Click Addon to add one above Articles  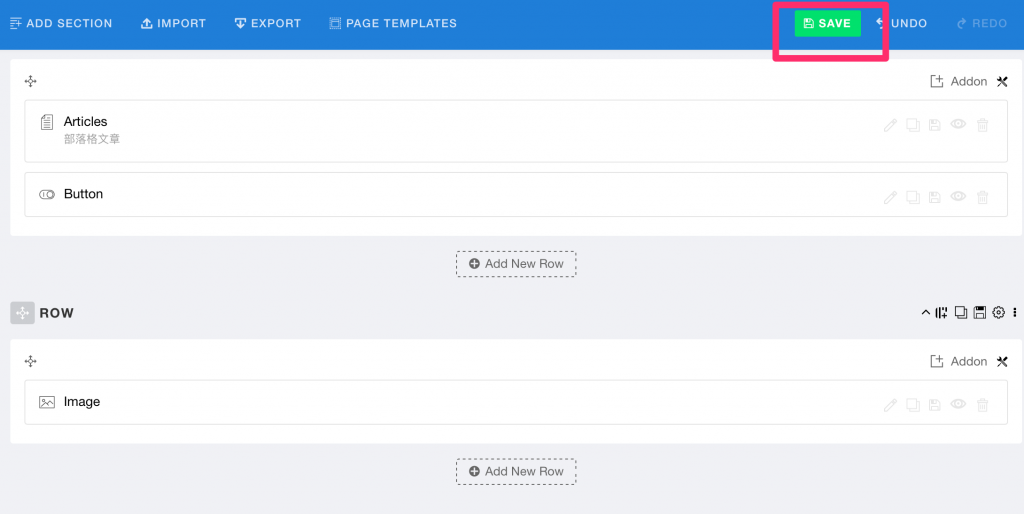(x=959, y=81)
